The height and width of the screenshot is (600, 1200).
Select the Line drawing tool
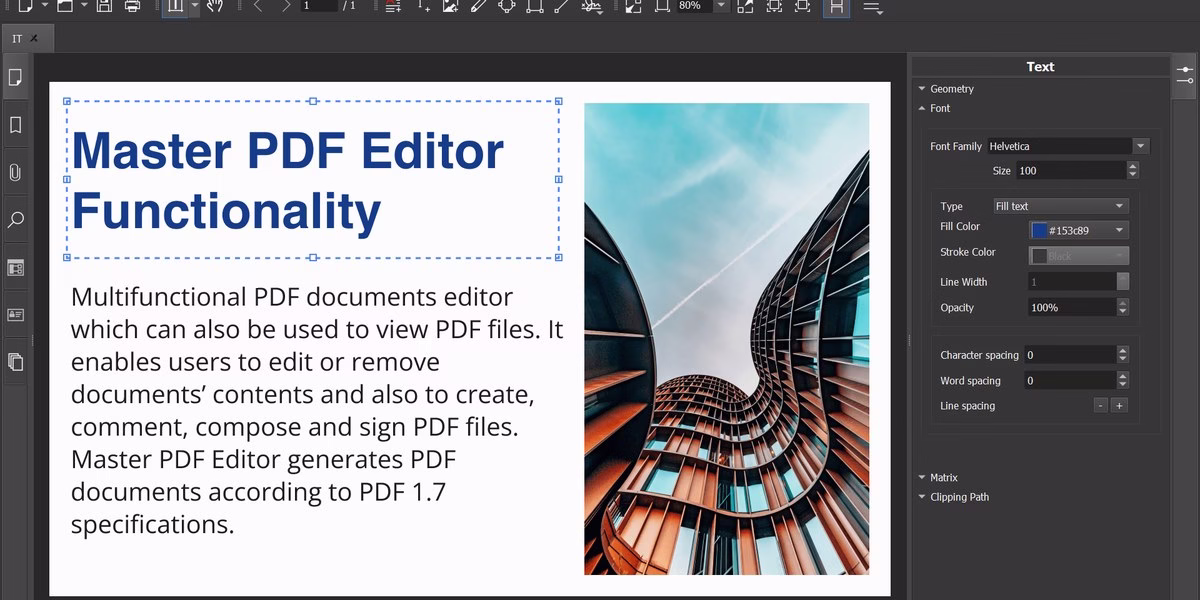[x=562, y=7]
